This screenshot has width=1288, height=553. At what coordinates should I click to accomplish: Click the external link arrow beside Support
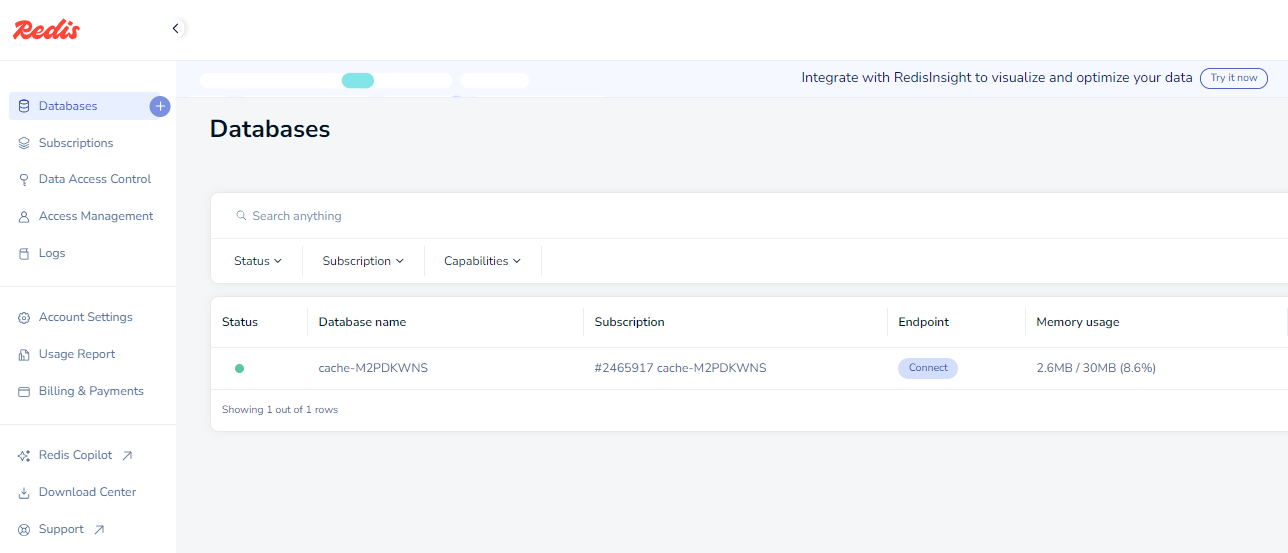99,530
